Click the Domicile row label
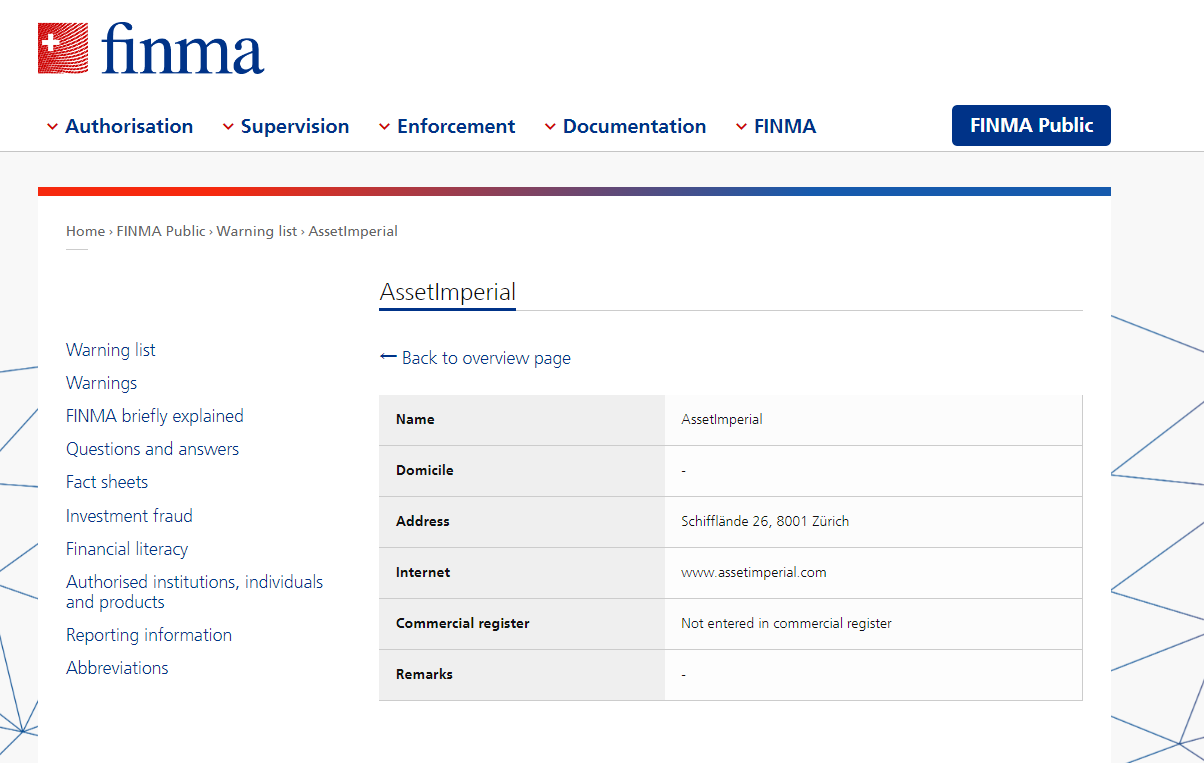The width and height of the screenshot is (1204, 763). [425, 470]
